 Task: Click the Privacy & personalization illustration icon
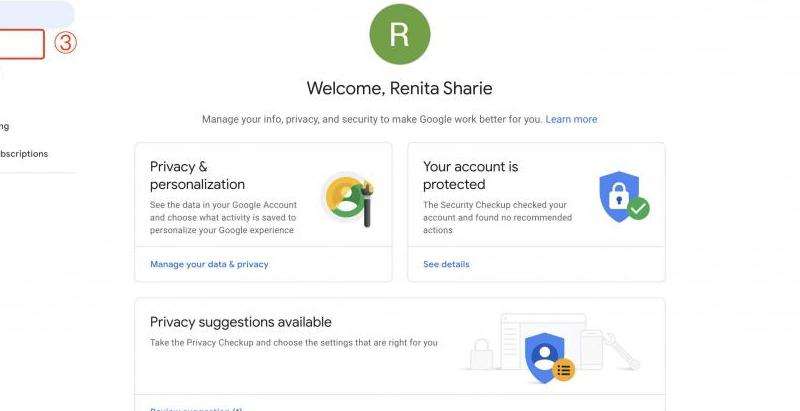(348, 197)
